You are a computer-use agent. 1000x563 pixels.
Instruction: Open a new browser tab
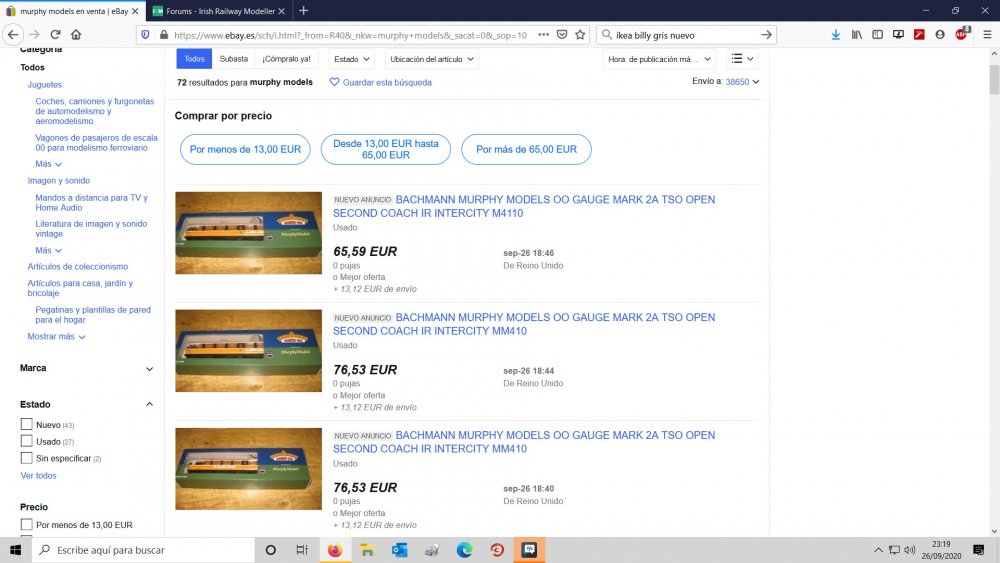[x=303, y=10]
